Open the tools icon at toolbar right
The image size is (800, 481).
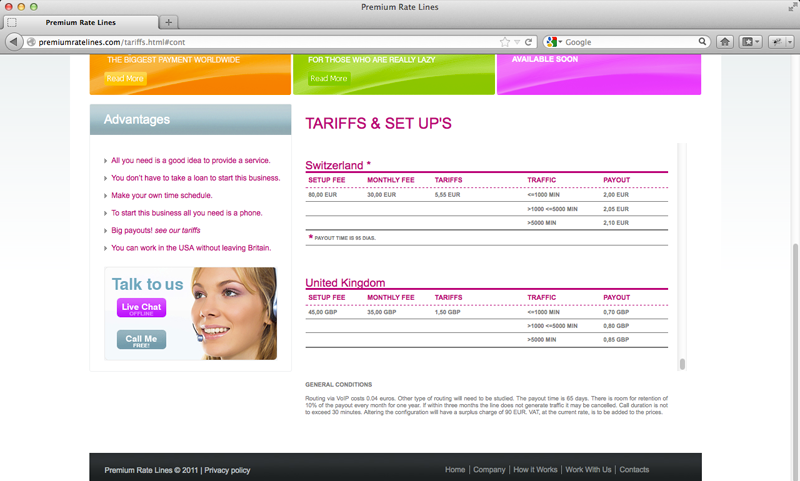point(778,42)
